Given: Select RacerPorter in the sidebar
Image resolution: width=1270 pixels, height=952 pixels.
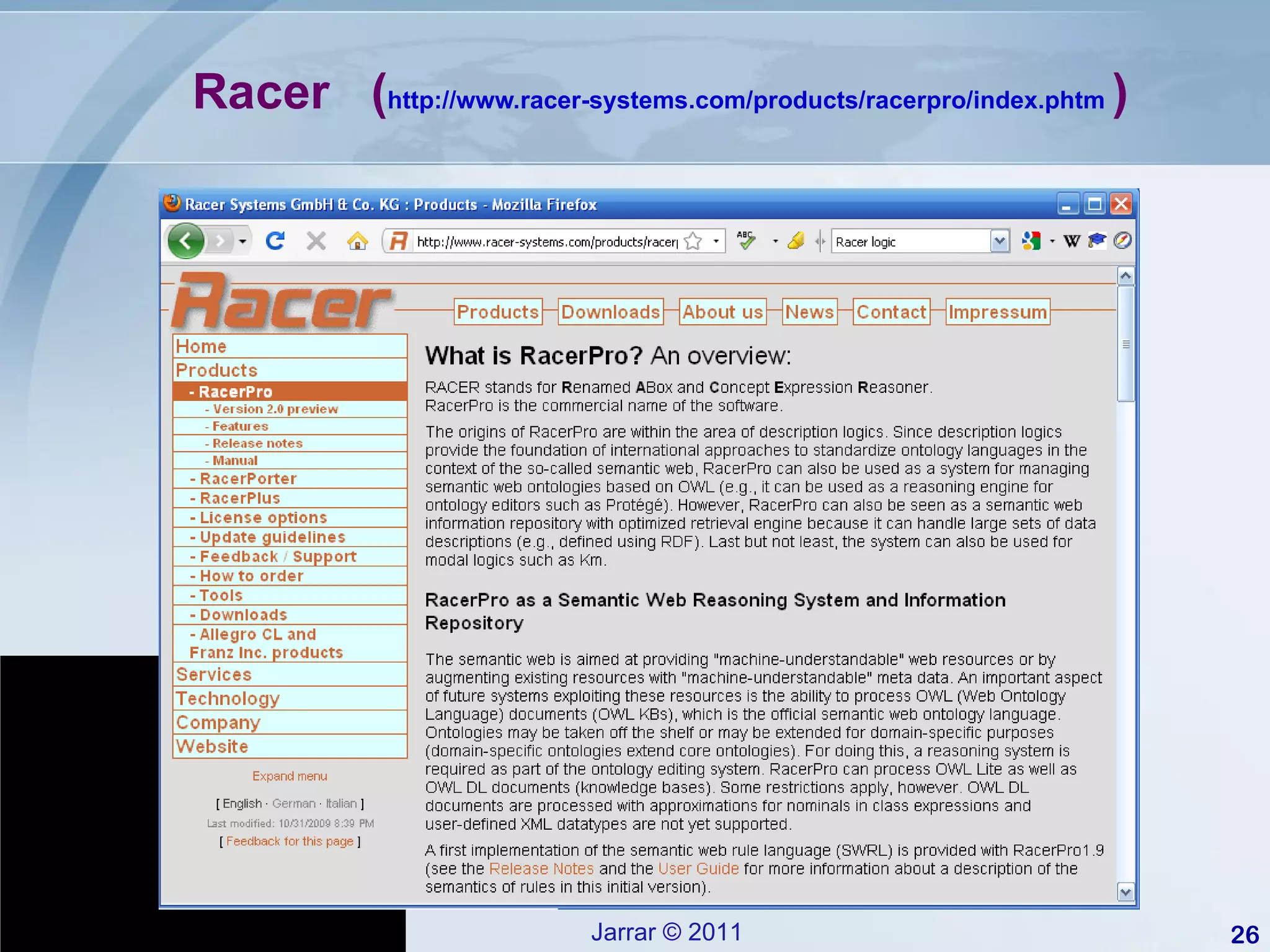Looking at the screenshot, I should pos(290,478).
